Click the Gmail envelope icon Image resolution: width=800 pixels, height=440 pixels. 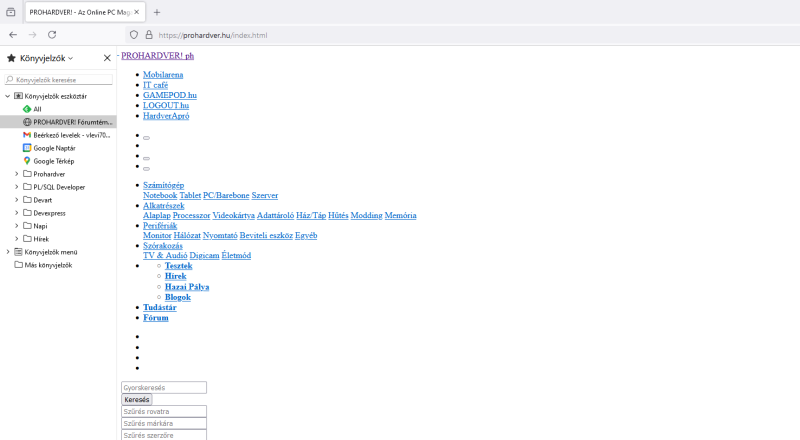27,135
